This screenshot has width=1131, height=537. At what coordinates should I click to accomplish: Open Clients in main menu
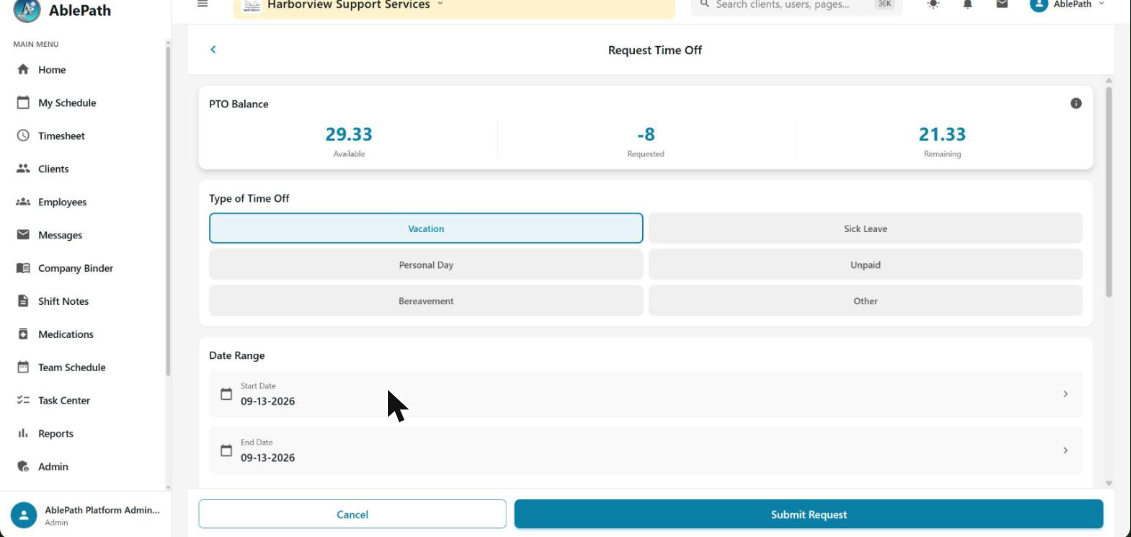pyautogui.click(x=53, y=169)
